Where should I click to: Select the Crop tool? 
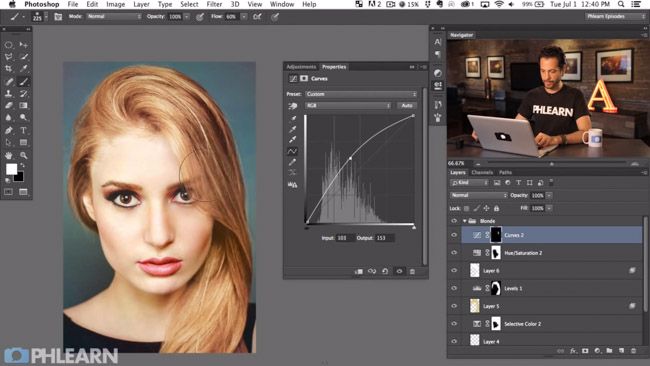pos(8,69)
